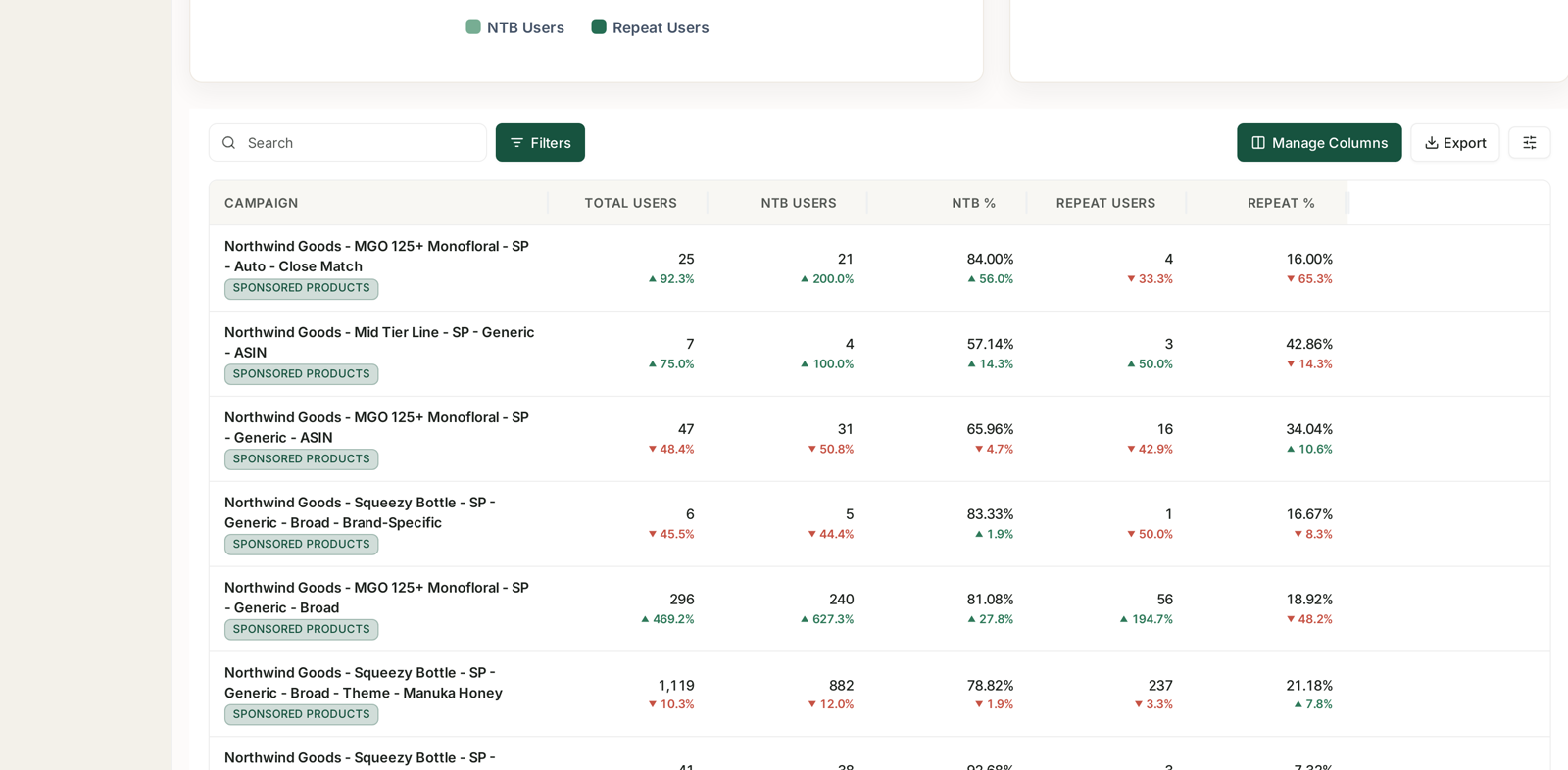Sort by the Campaign column header
Viewport: 1568px width, 770px height.
[x=262, y=203]
